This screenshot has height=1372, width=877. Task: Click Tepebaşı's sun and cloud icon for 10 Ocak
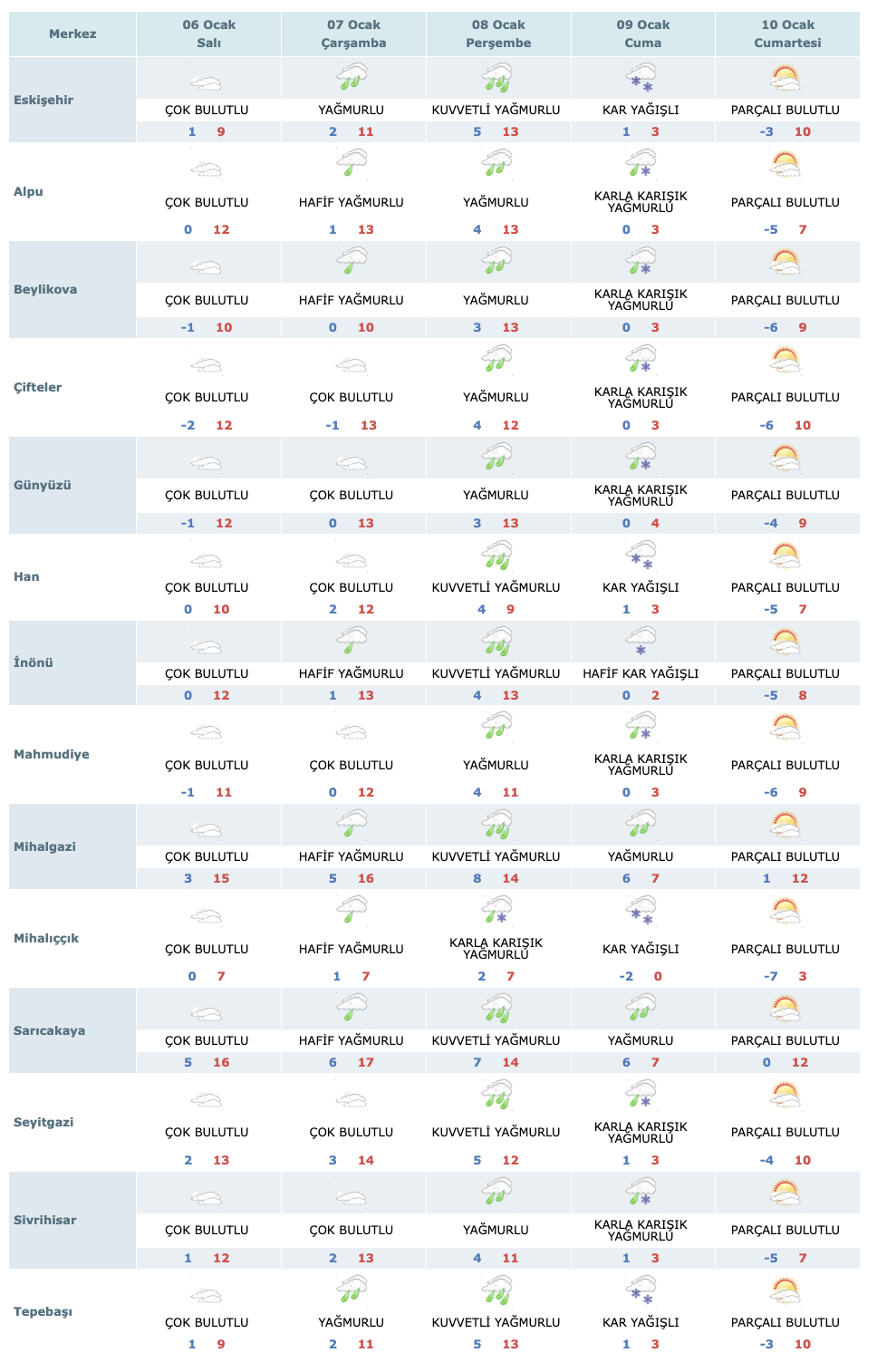[x=785, y=1290]
